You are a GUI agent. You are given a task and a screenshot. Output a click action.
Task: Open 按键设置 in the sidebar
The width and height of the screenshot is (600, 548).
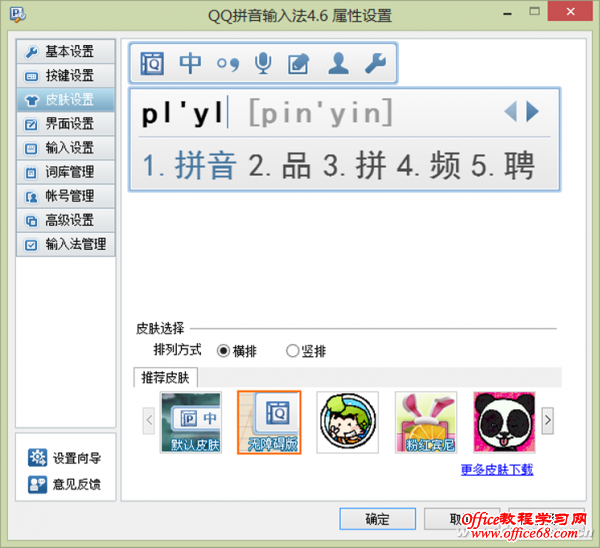point(65,76)
